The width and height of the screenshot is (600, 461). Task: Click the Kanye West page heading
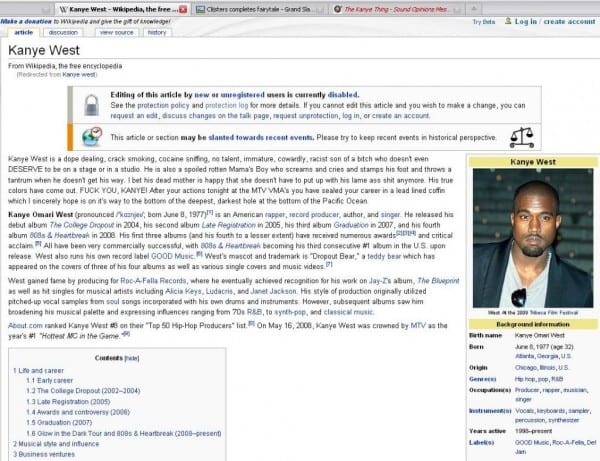pyautogui.click(x=44, y=50)
